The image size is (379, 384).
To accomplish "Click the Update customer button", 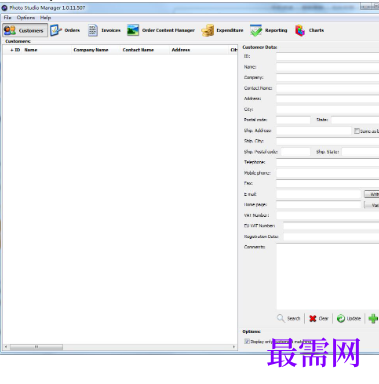I will click(349, 318).
